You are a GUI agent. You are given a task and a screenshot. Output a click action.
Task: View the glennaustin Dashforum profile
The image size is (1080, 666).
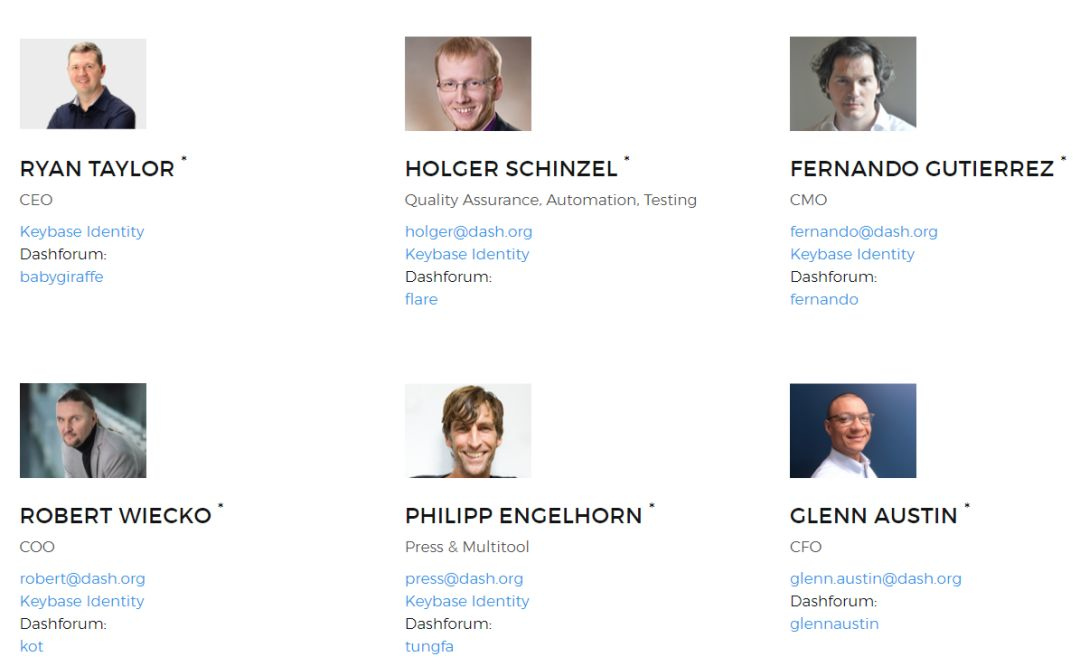click(x=834, y=624)
